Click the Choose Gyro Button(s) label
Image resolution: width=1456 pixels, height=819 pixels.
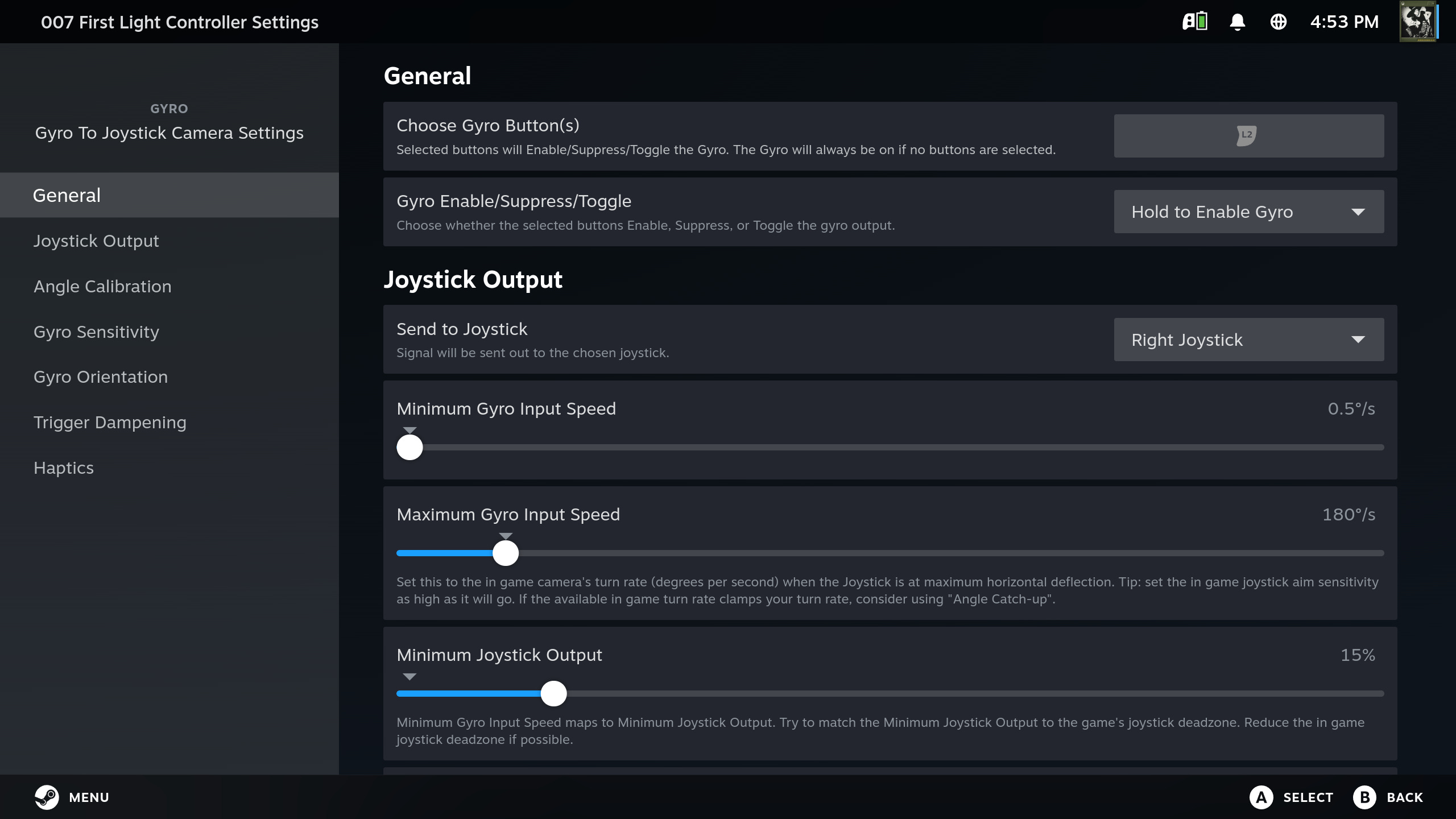(487, 125)
